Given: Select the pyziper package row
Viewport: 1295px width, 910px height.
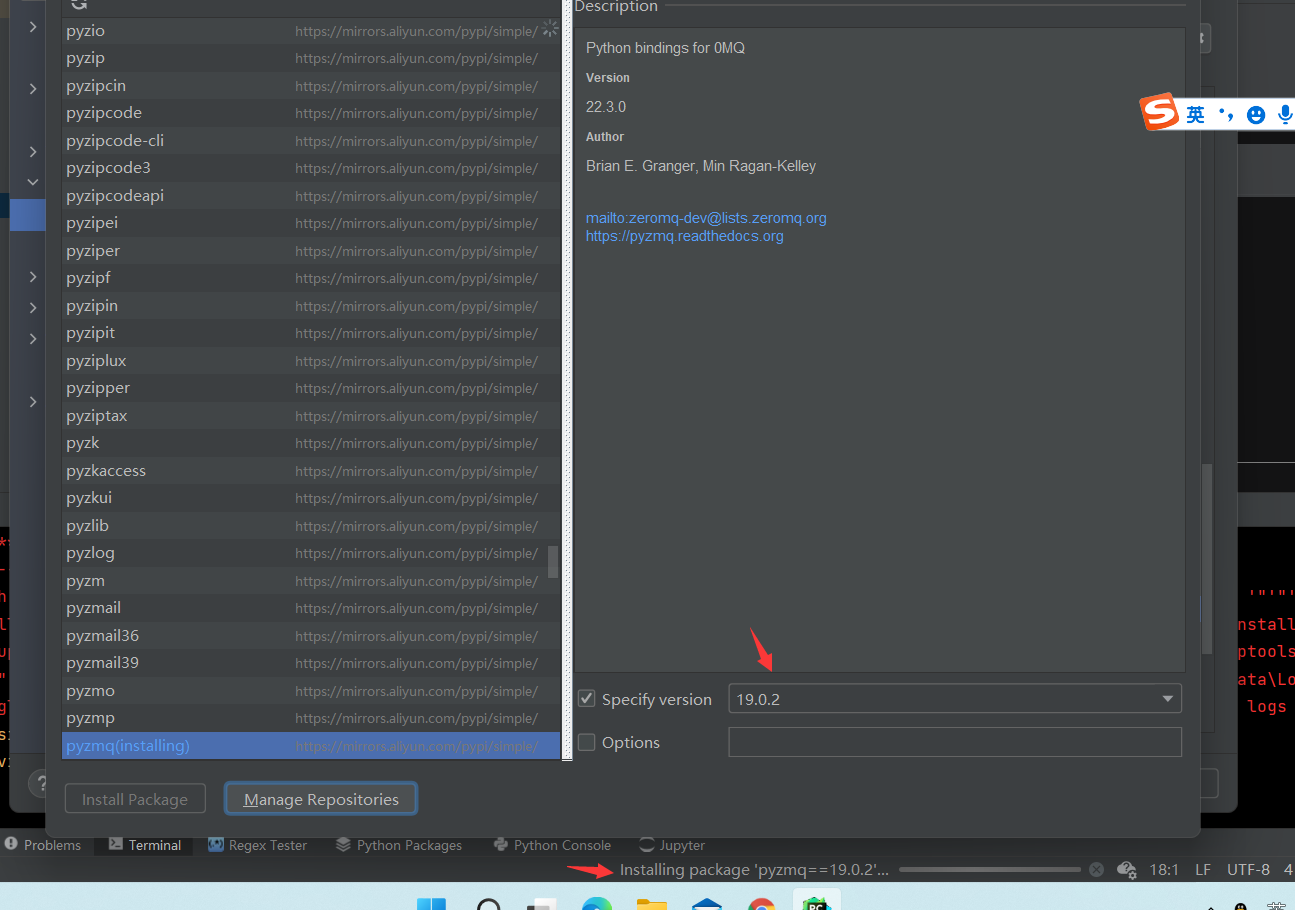Looking at the screenshot, I should point(311,251).
